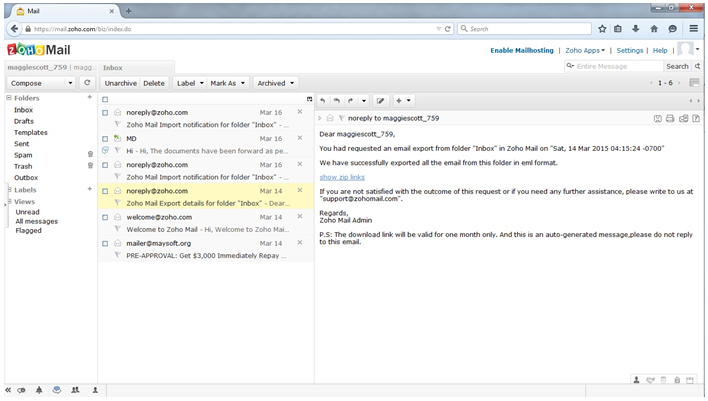Viewport: 708px width, 401px height.
Task: Click the group contacts icon in bottom bar
Action: (75, 390)
